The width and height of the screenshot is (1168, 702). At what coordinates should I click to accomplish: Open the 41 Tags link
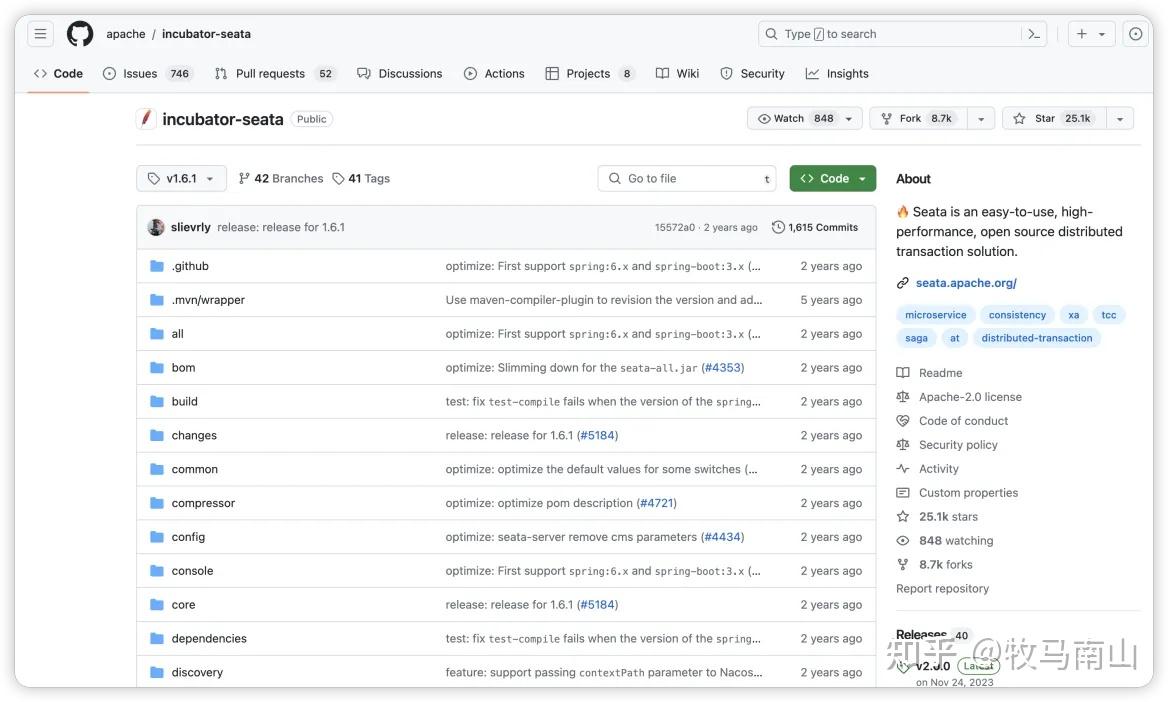coord(361,178)
